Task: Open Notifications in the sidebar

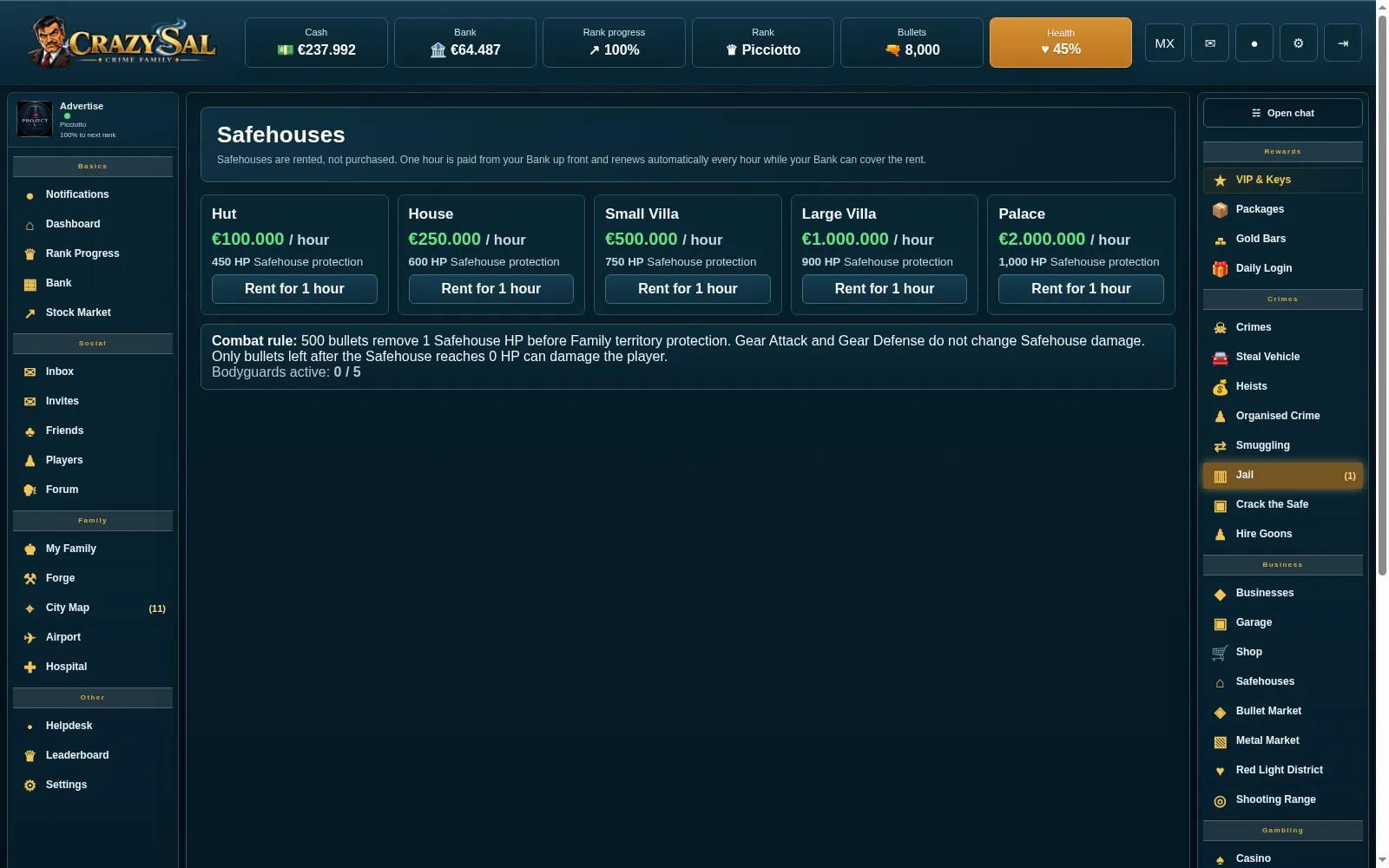Action: pos(93,194)
